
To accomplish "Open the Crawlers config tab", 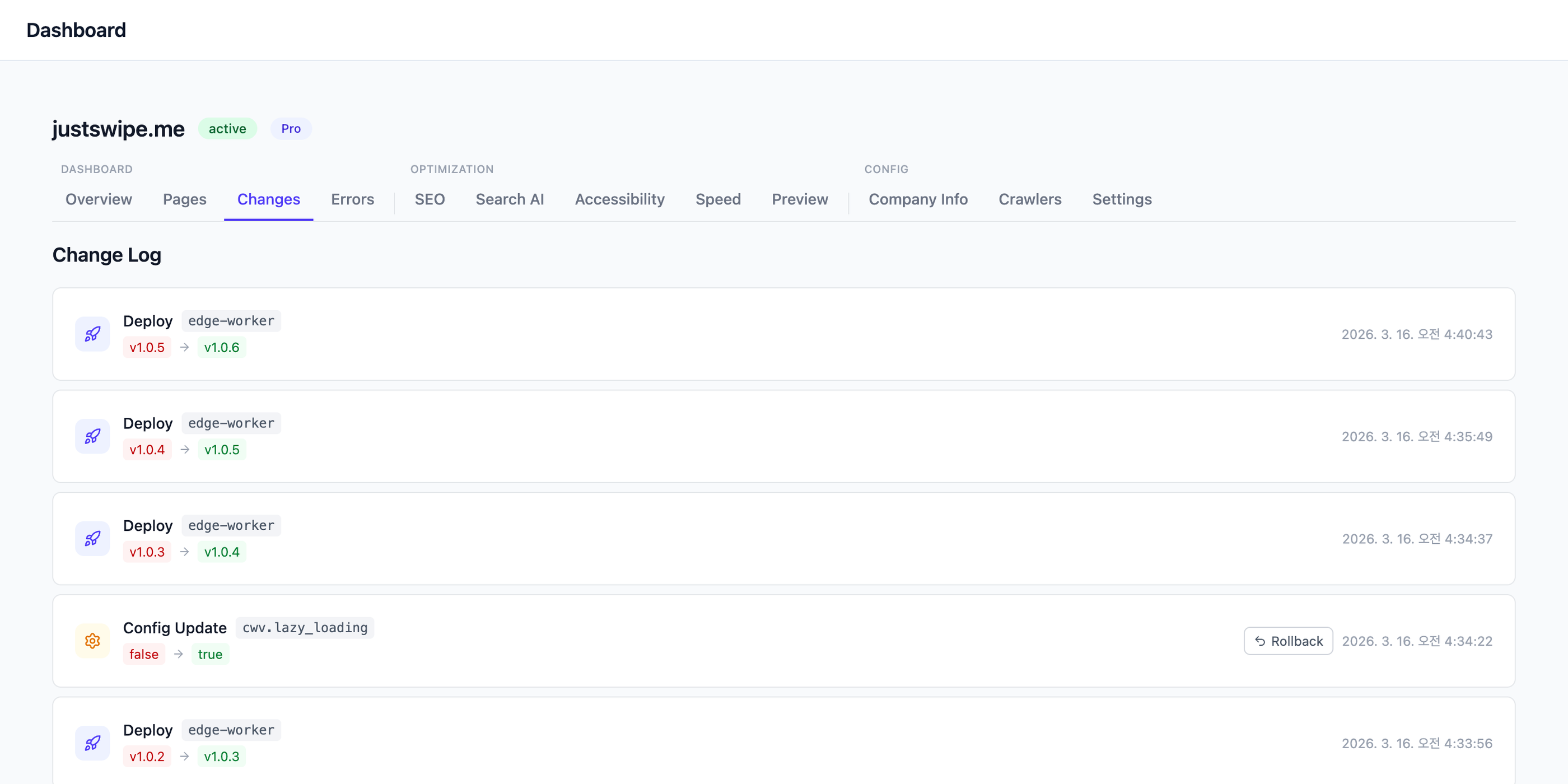I will coord(1030,200).
